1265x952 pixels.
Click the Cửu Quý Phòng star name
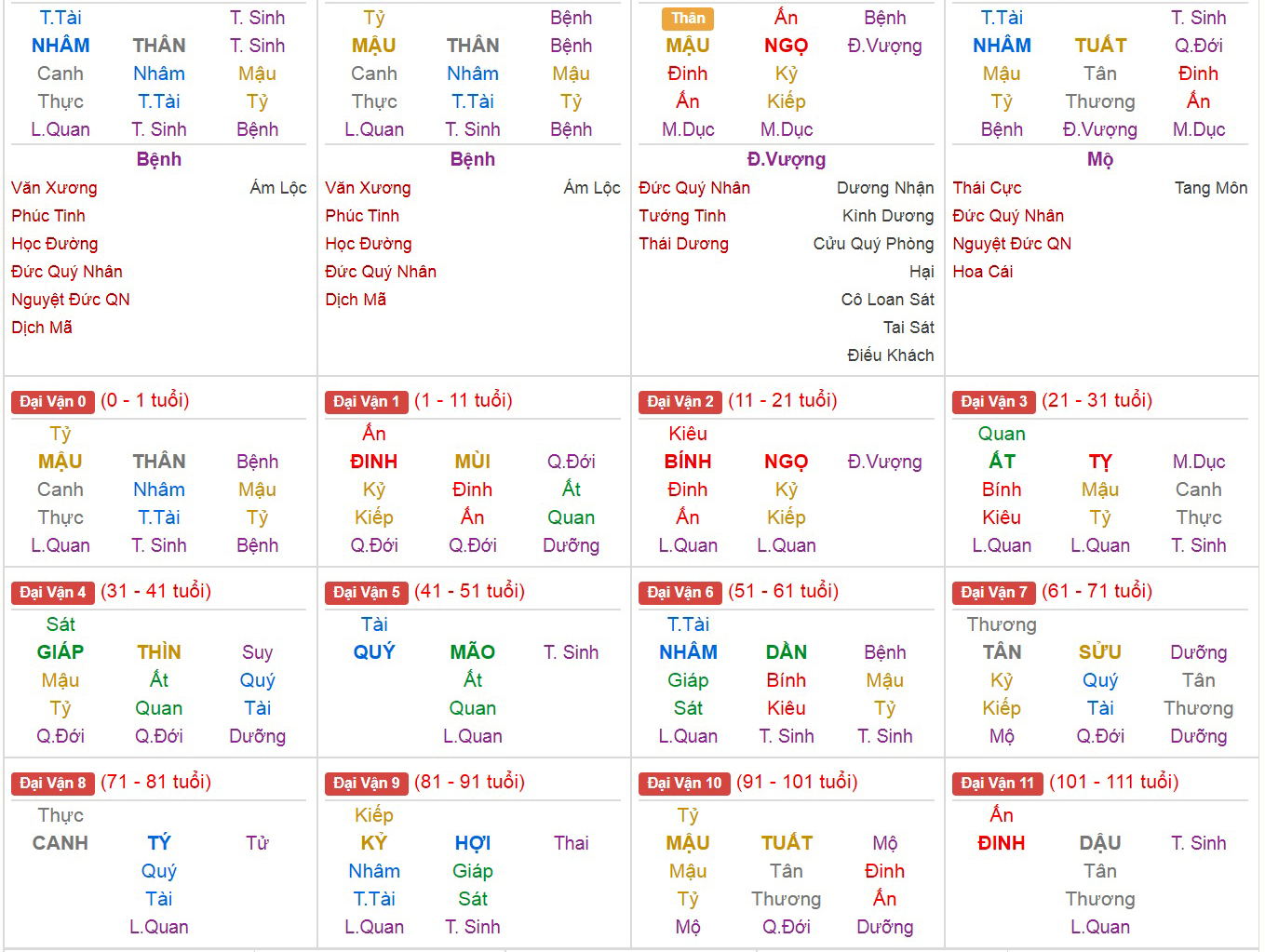coord(873,244)
